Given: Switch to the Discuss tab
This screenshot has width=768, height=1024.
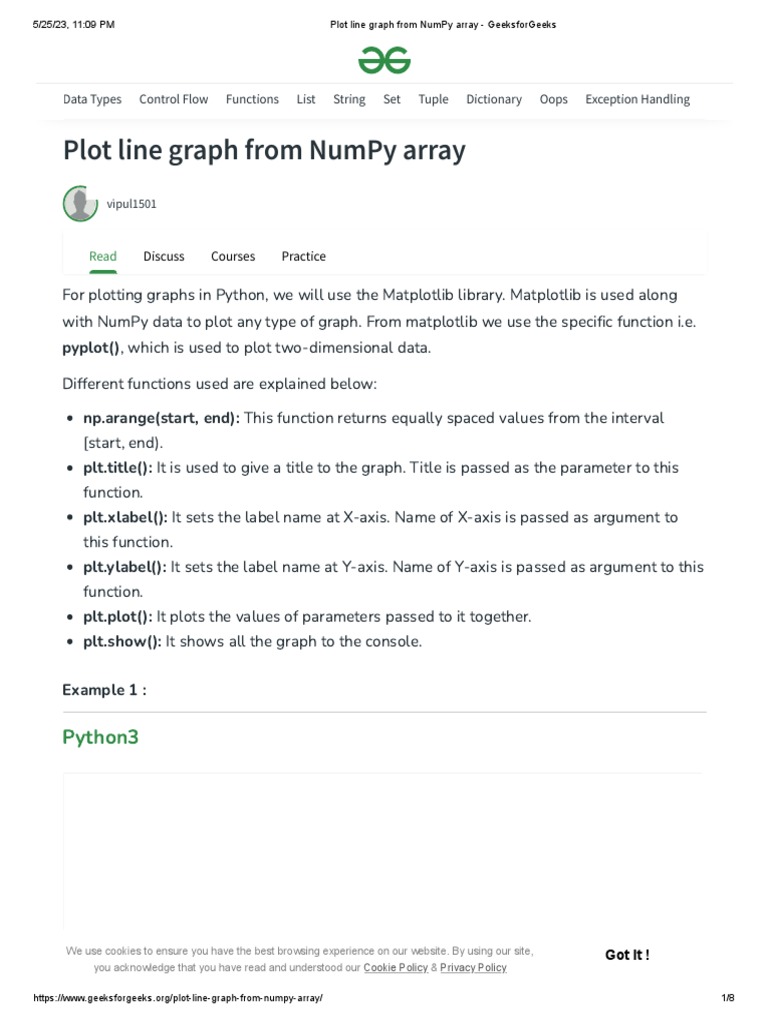Looking at the screenshot, I should tap(164, 256).
